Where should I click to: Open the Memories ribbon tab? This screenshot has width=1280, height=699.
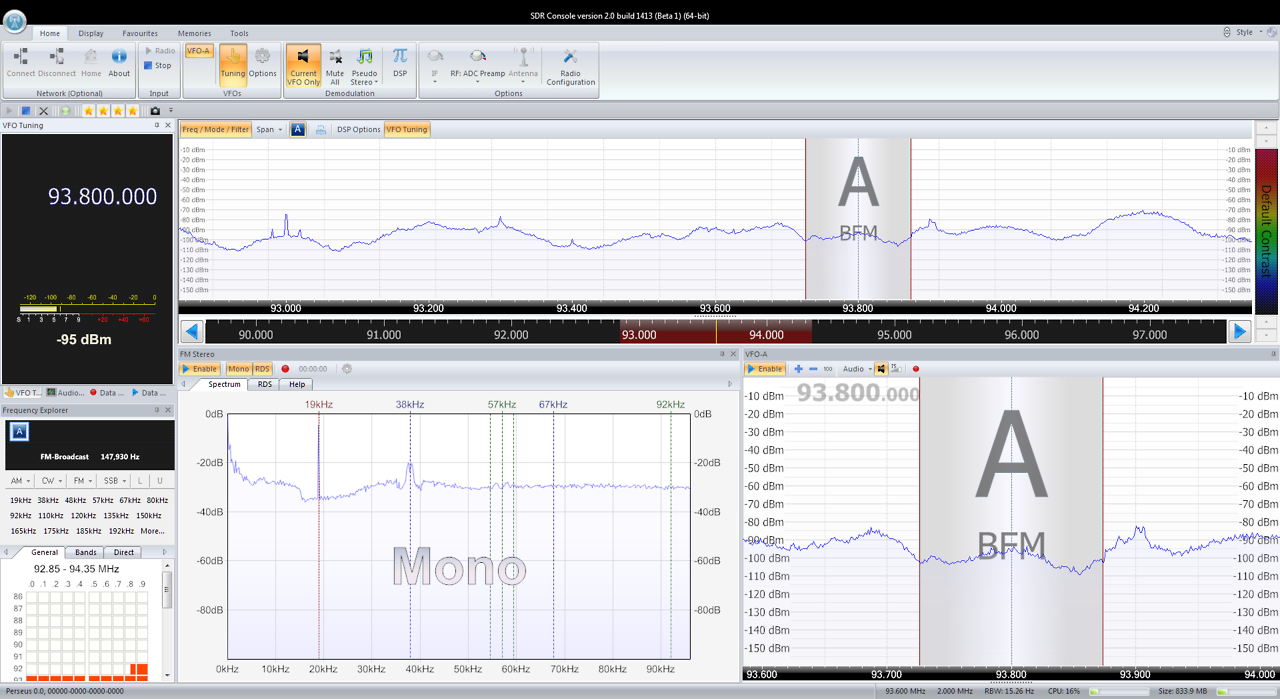[x=194, y=33]
